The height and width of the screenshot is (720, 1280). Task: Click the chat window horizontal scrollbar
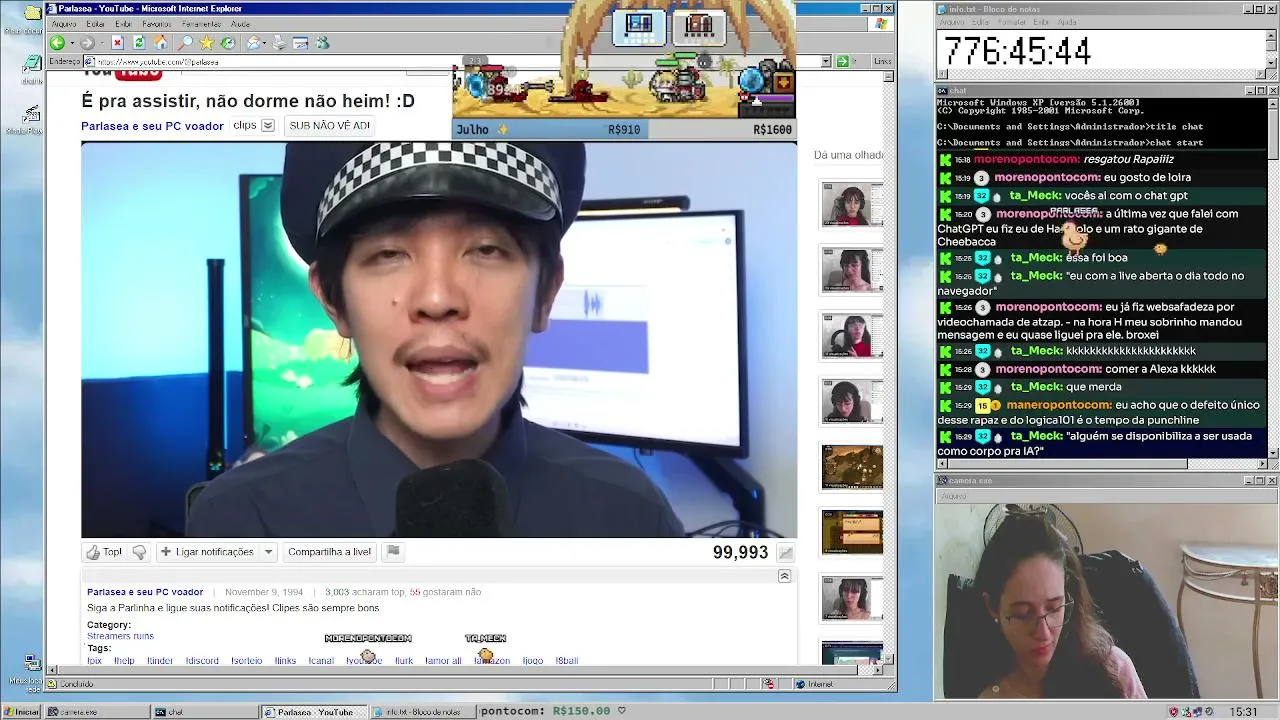[x=1102, y=464]
